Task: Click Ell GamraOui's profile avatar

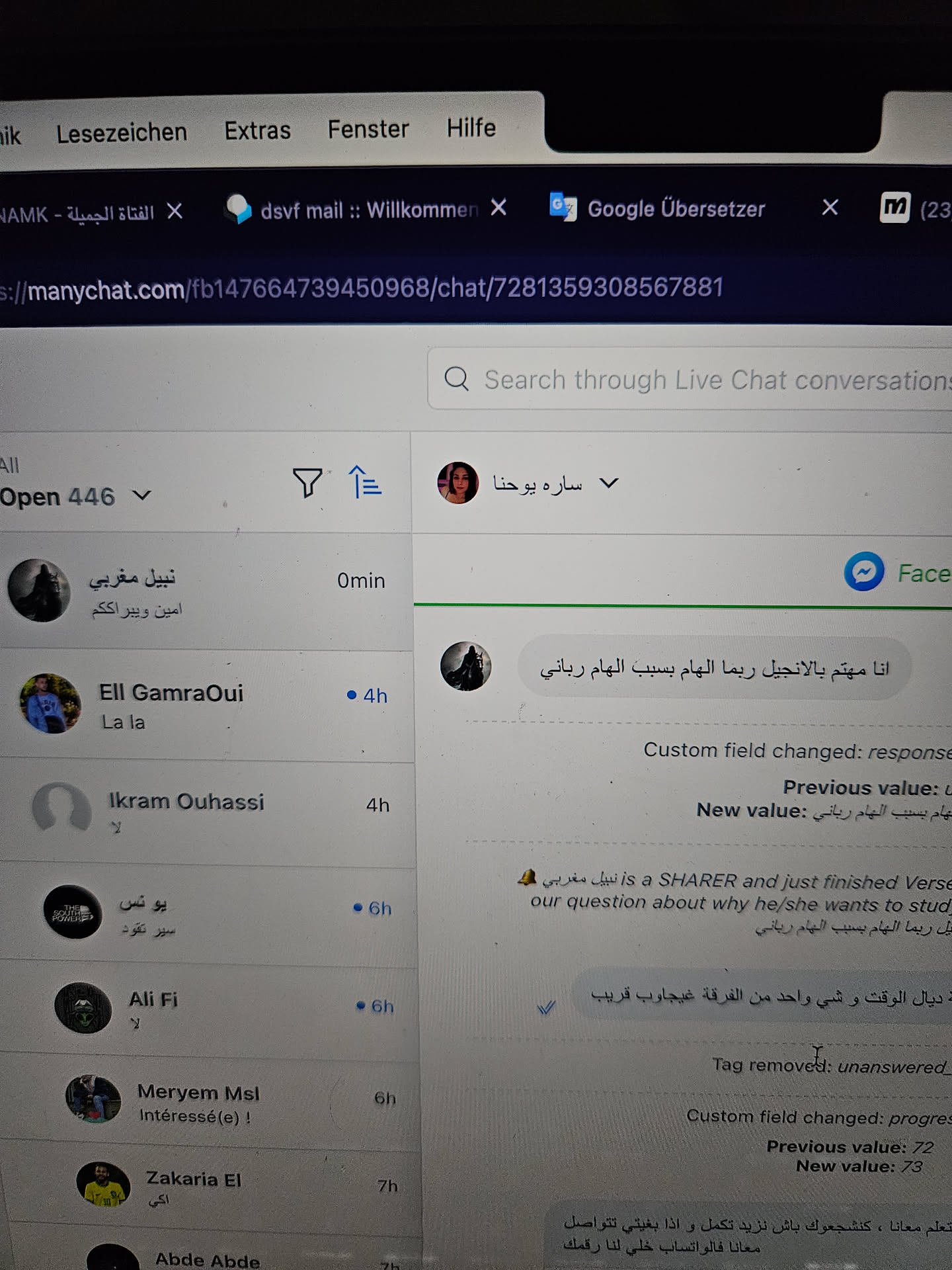Action: point(50,703)
